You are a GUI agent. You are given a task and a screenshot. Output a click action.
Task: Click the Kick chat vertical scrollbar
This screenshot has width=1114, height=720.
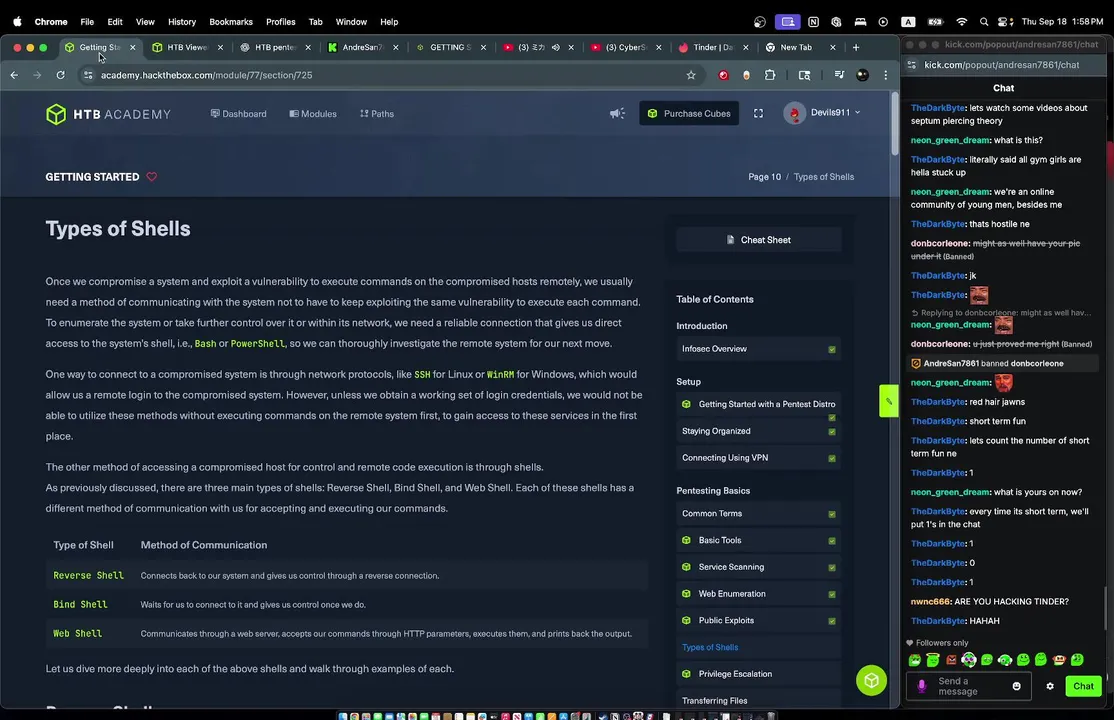point(1103,608)
